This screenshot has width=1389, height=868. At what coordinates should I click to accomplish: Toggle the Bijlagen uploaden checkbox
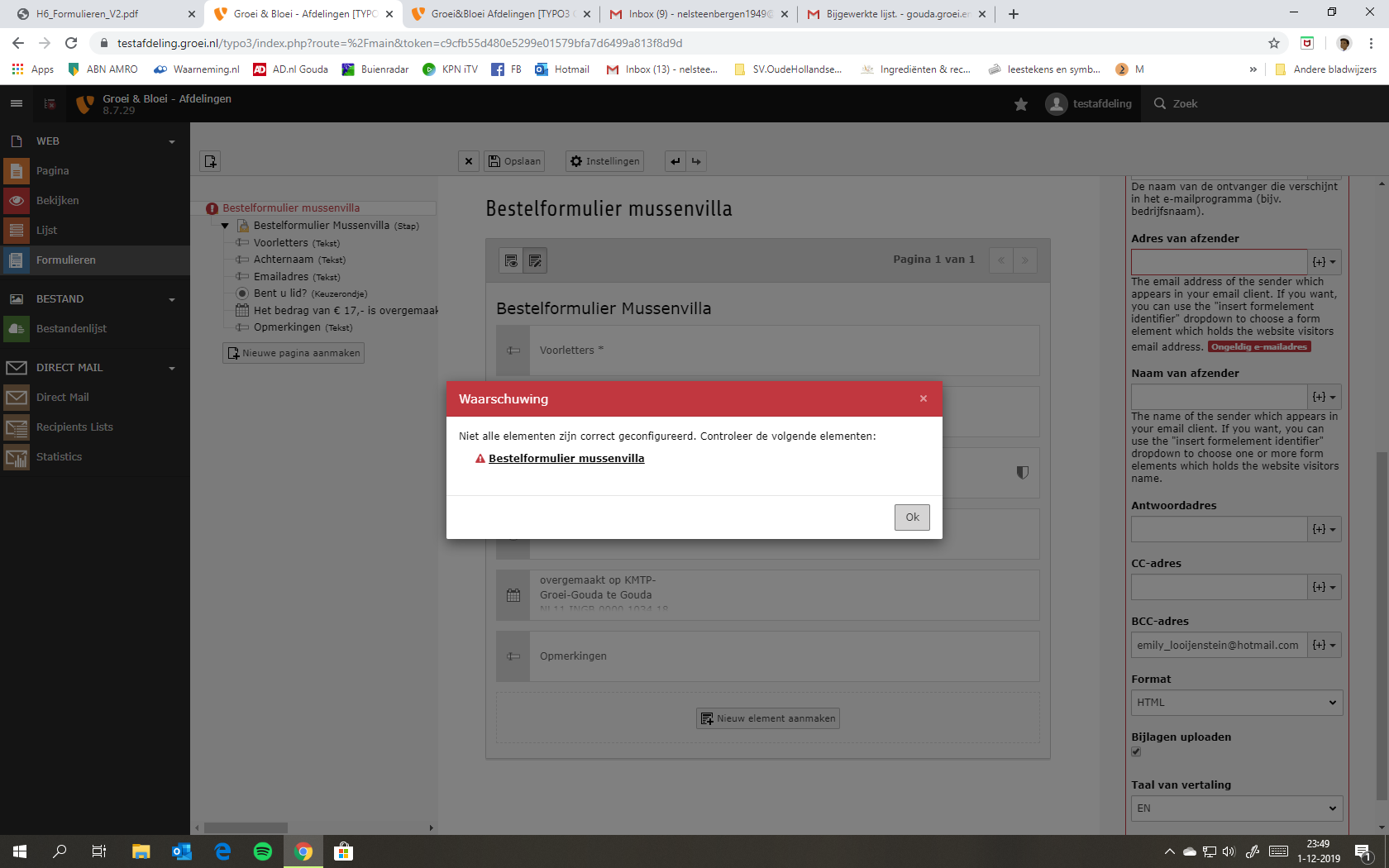click(x=1136, y=751)
